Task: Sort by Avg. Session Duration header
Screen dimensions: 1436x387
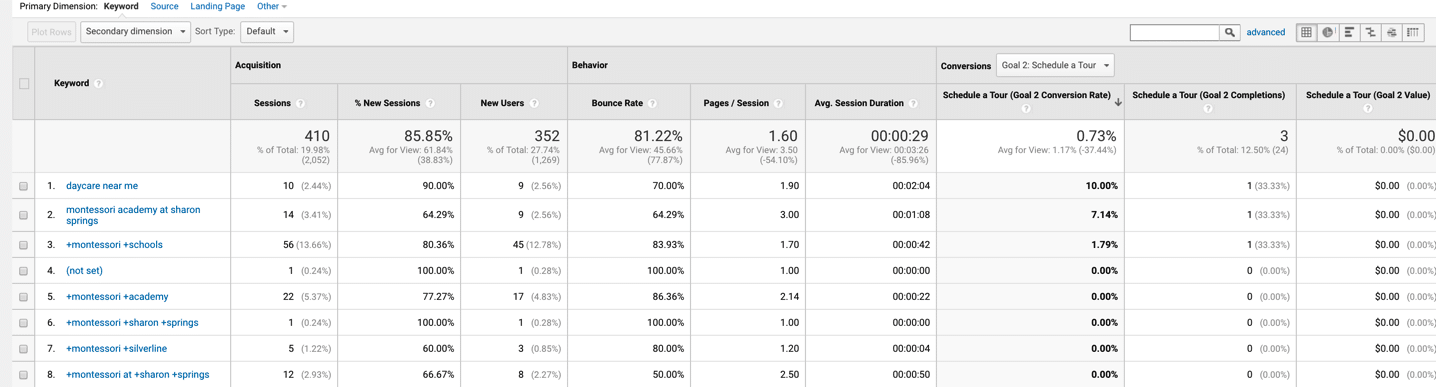Action: (859, 103)
